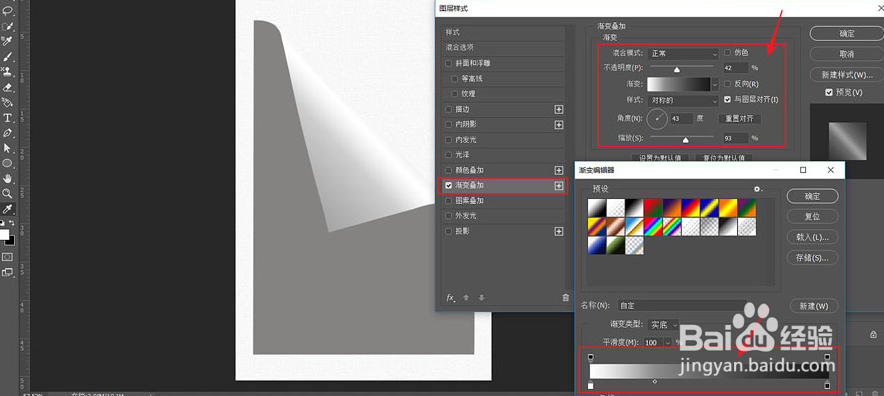
Task: Select the Eyedropper tool
Action: tap(7, 209)
